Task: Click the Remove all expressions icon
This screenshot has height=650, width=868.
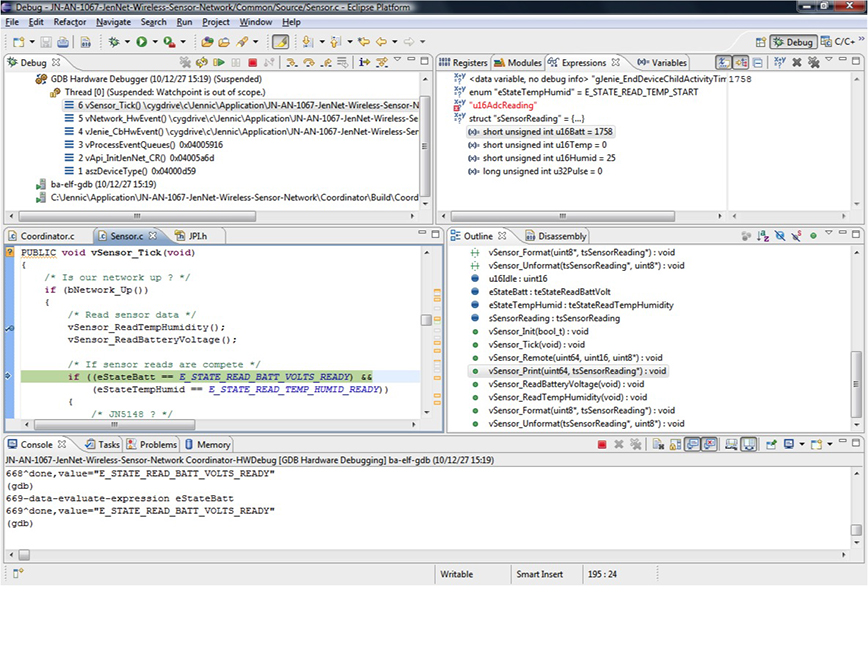Action: click(x=814, y=62)
